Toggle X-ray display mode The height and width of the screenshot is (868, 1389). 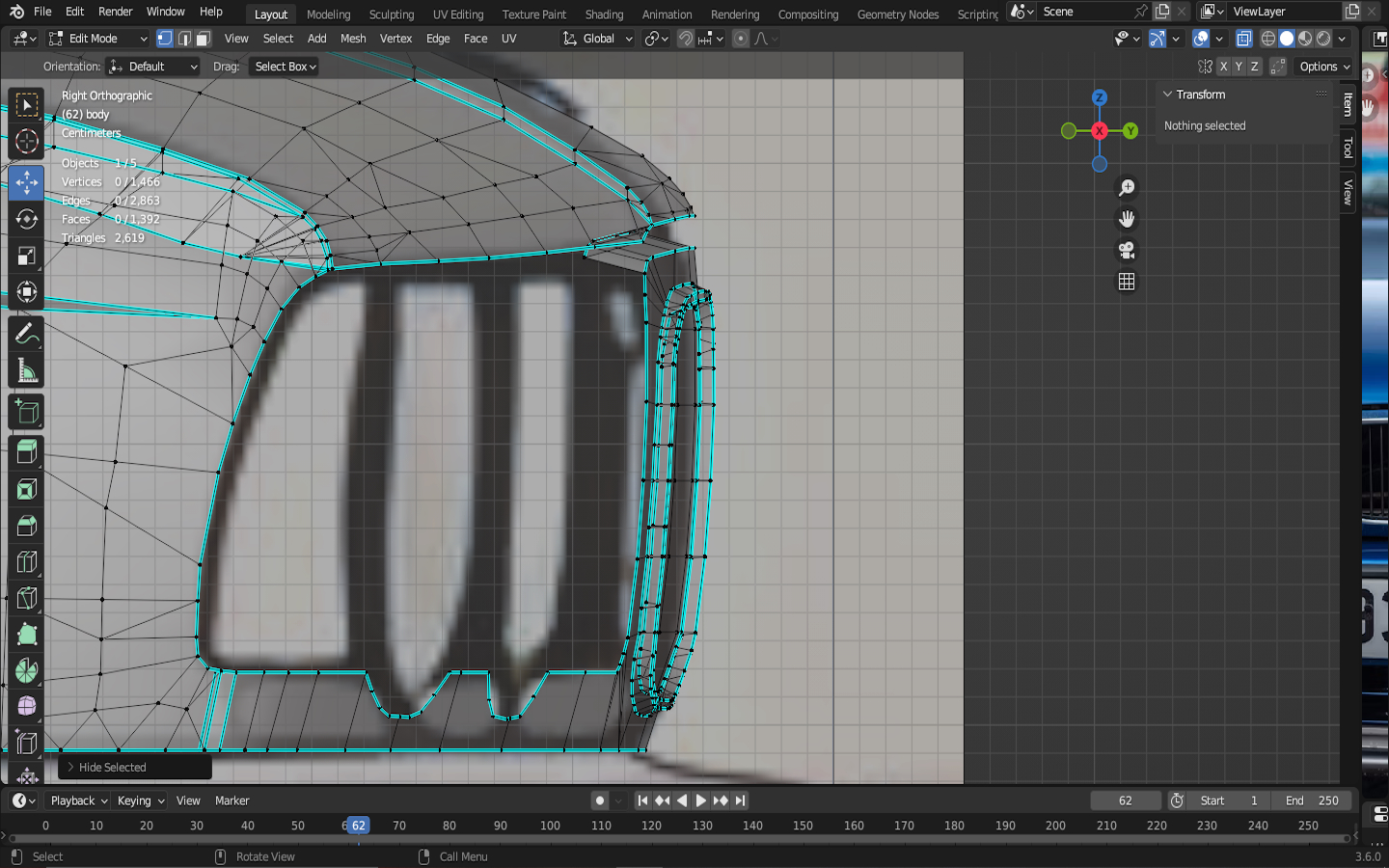1243,39
